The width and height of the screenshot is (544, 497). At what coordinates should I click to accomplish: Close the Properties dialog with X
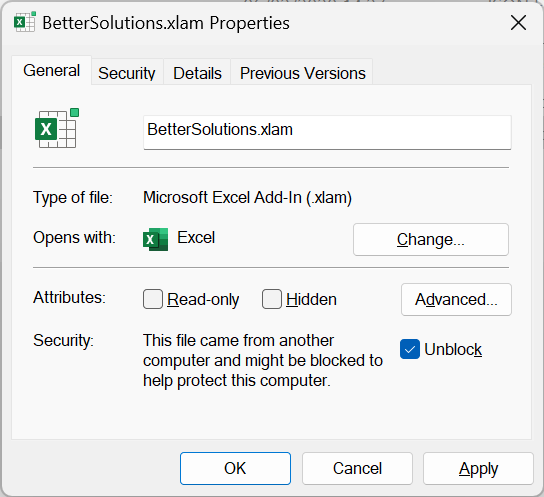coord(518,23)
